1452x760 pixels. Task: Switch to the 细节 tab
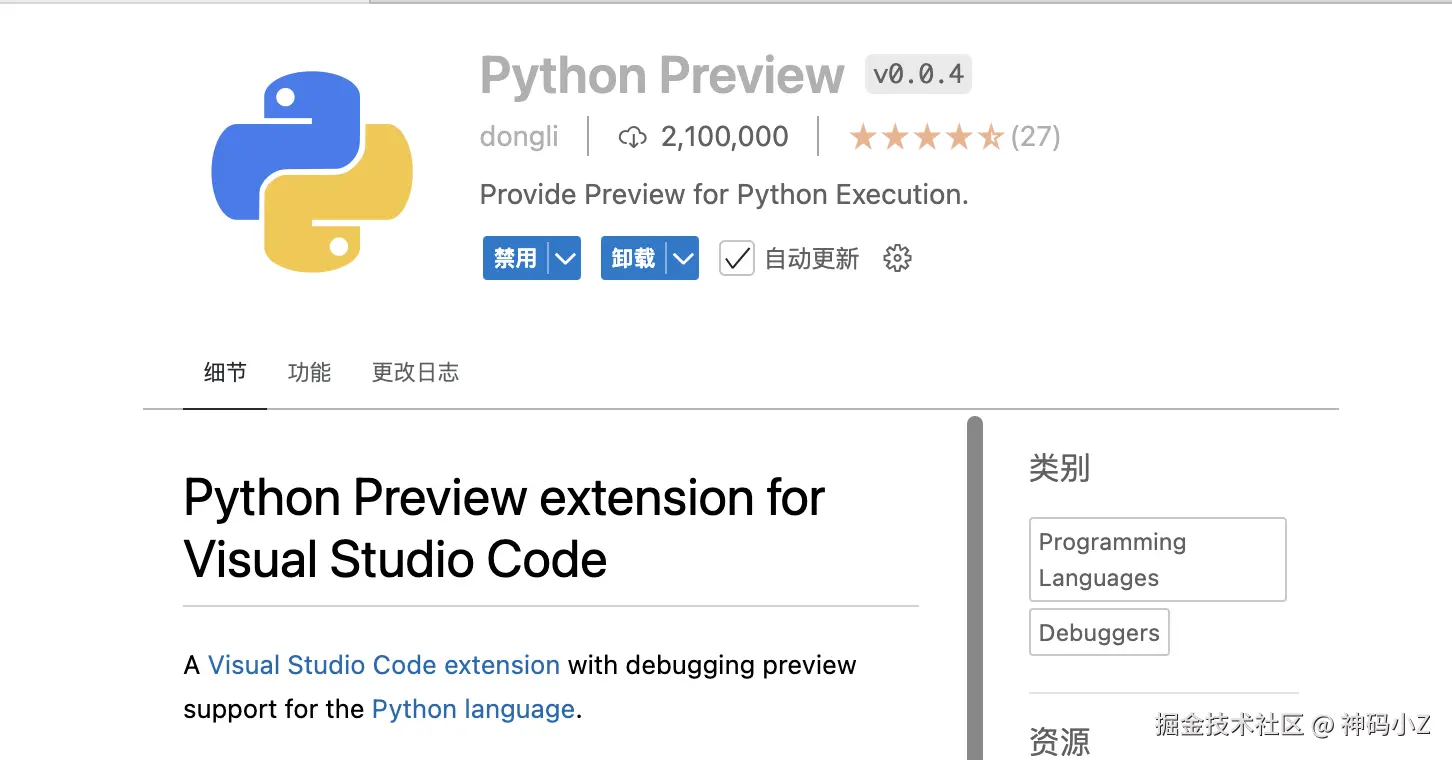[x=225, y=373]
